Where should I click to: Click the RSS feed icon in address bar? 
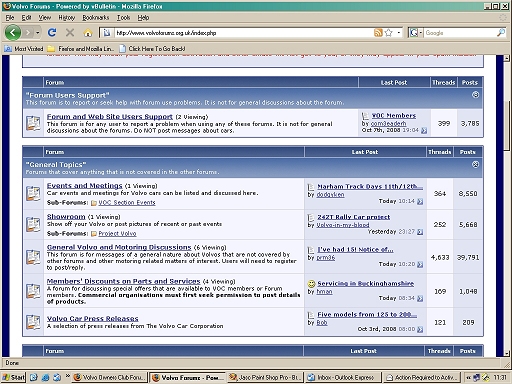coord(378,33)
